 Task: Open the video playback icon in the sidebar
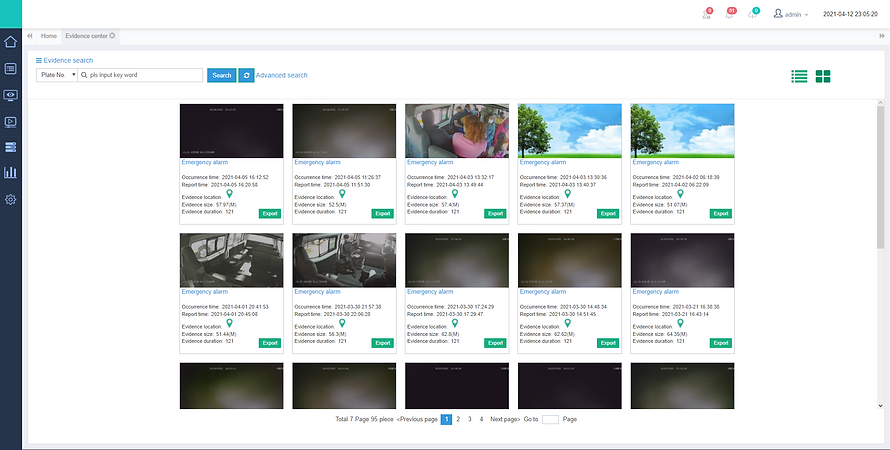pyautogui.click(x=10, y=121)
